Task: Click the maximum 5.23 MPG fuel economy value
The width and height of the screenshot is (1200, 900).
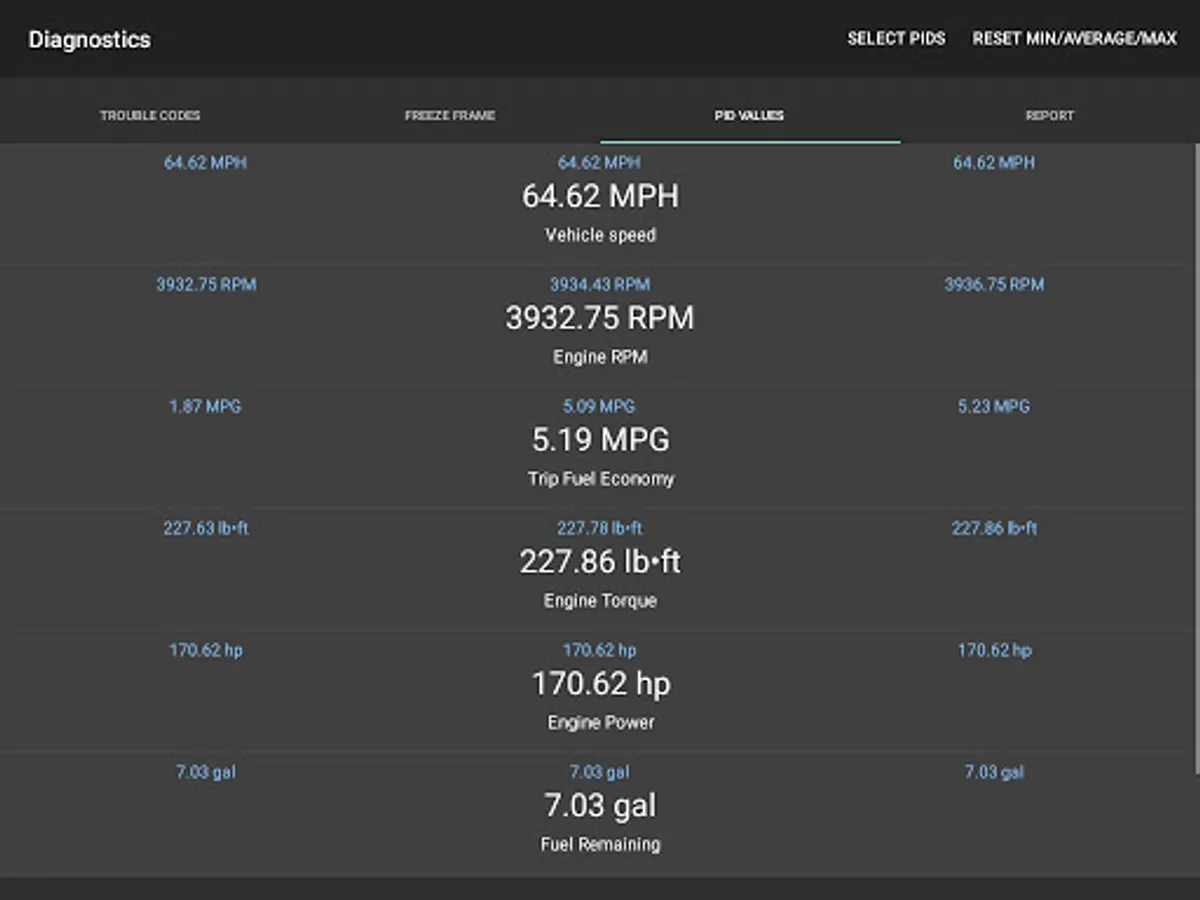Action: 994,407
